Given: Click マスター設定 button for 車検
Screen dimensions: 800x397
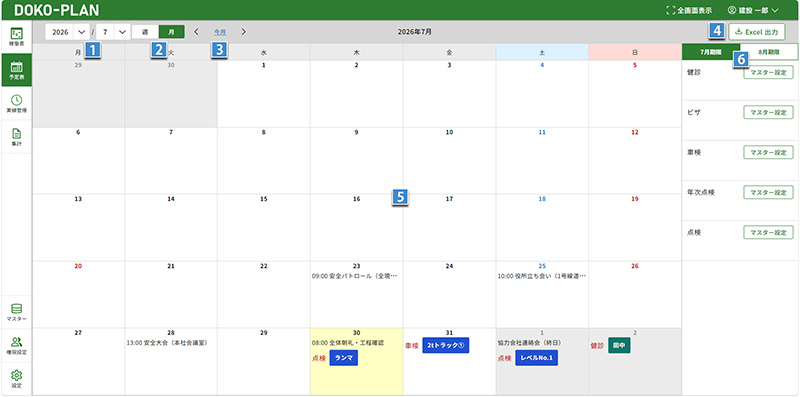Looking at the screenshot, I should [x=768, y=152].
